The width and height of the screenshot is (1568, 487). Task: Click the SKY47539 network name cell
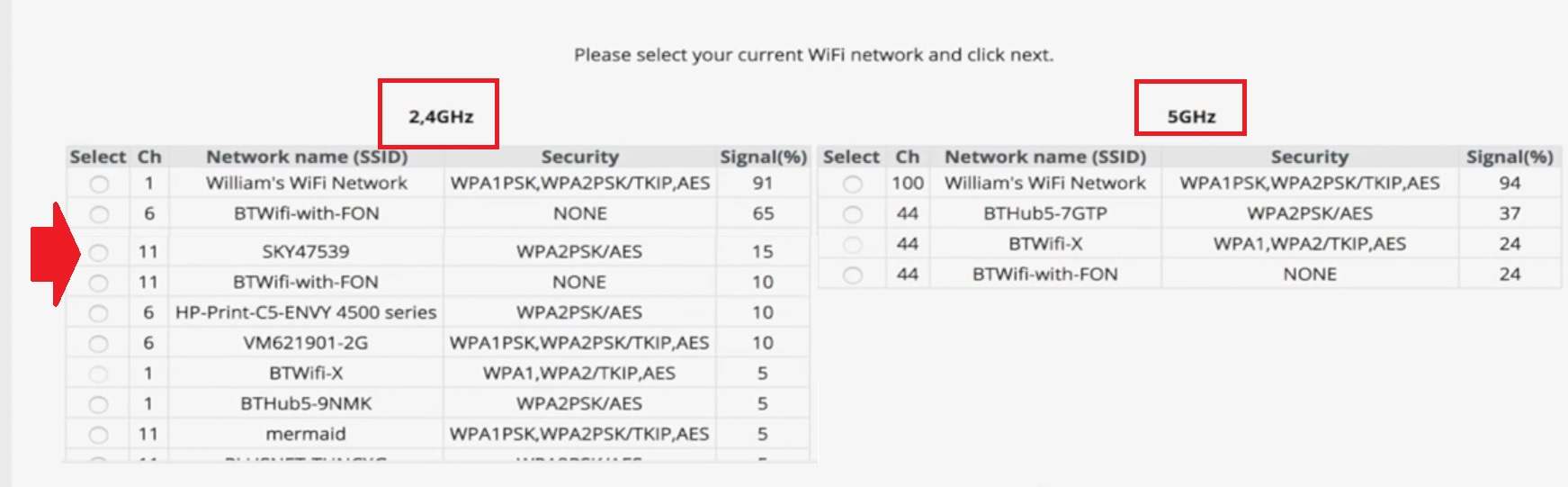306,252
